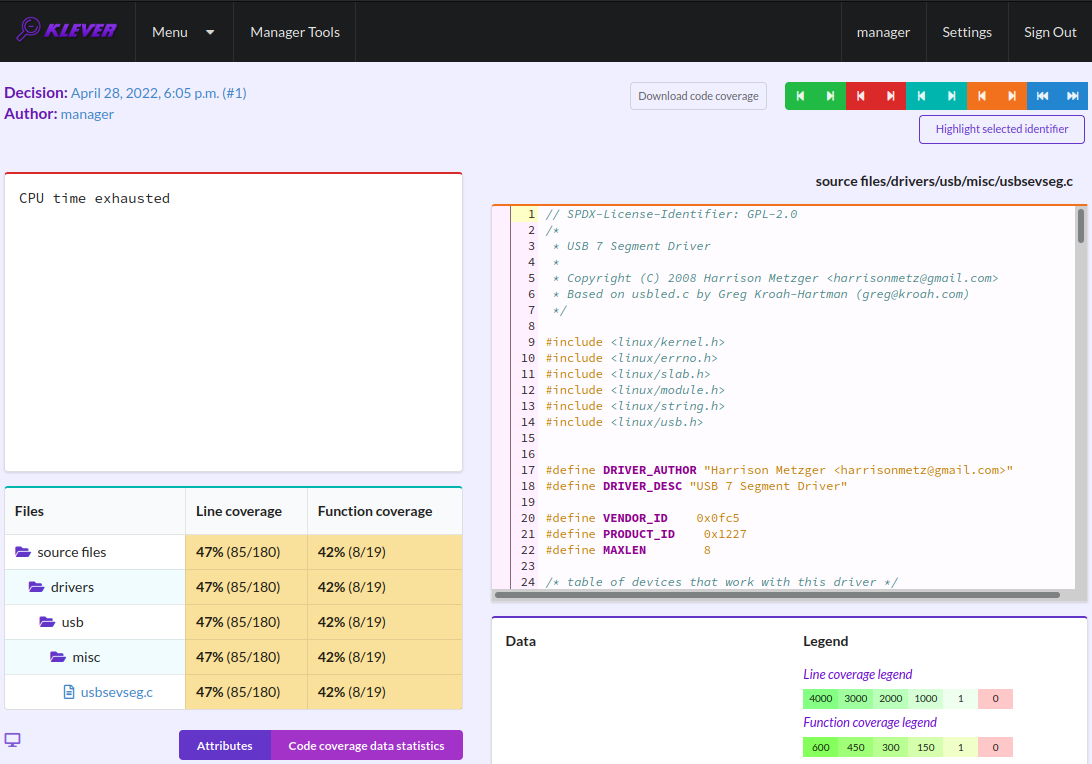This screenshot has height=764, width=1092.
Task: Click Highlight selected identifier button
Action: 1001,130
